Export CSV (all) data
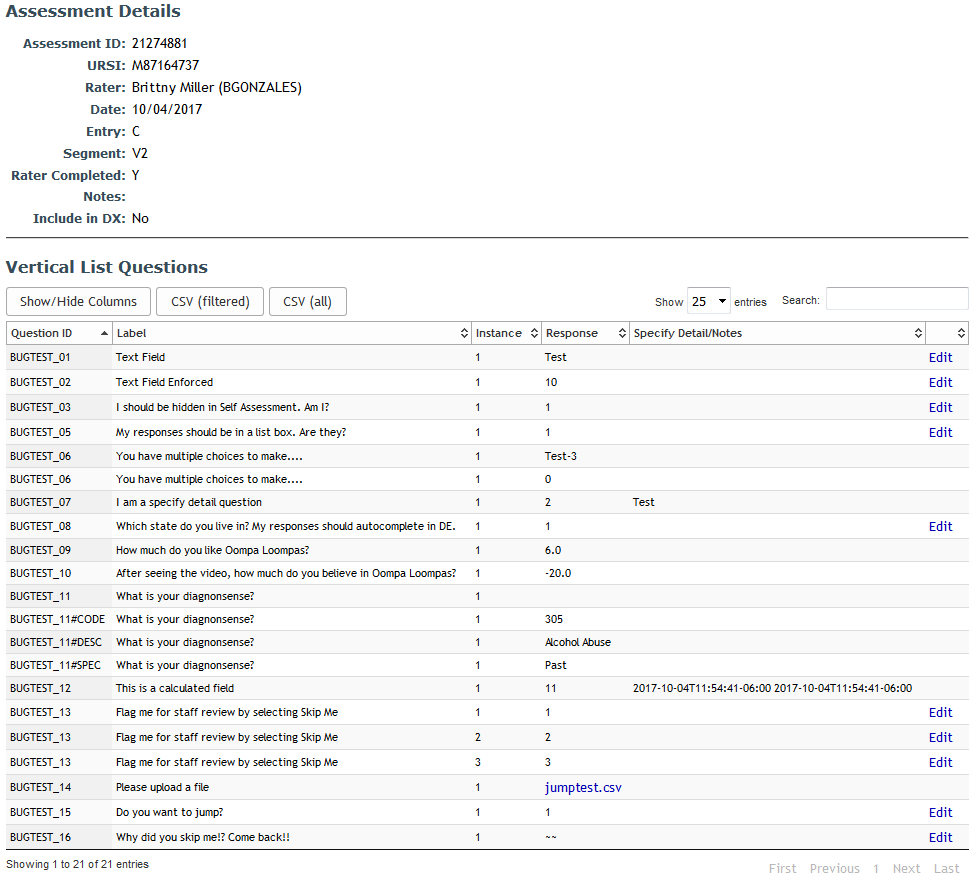The width and height of the screenshot is (978, 881). (x=307, y=301)
